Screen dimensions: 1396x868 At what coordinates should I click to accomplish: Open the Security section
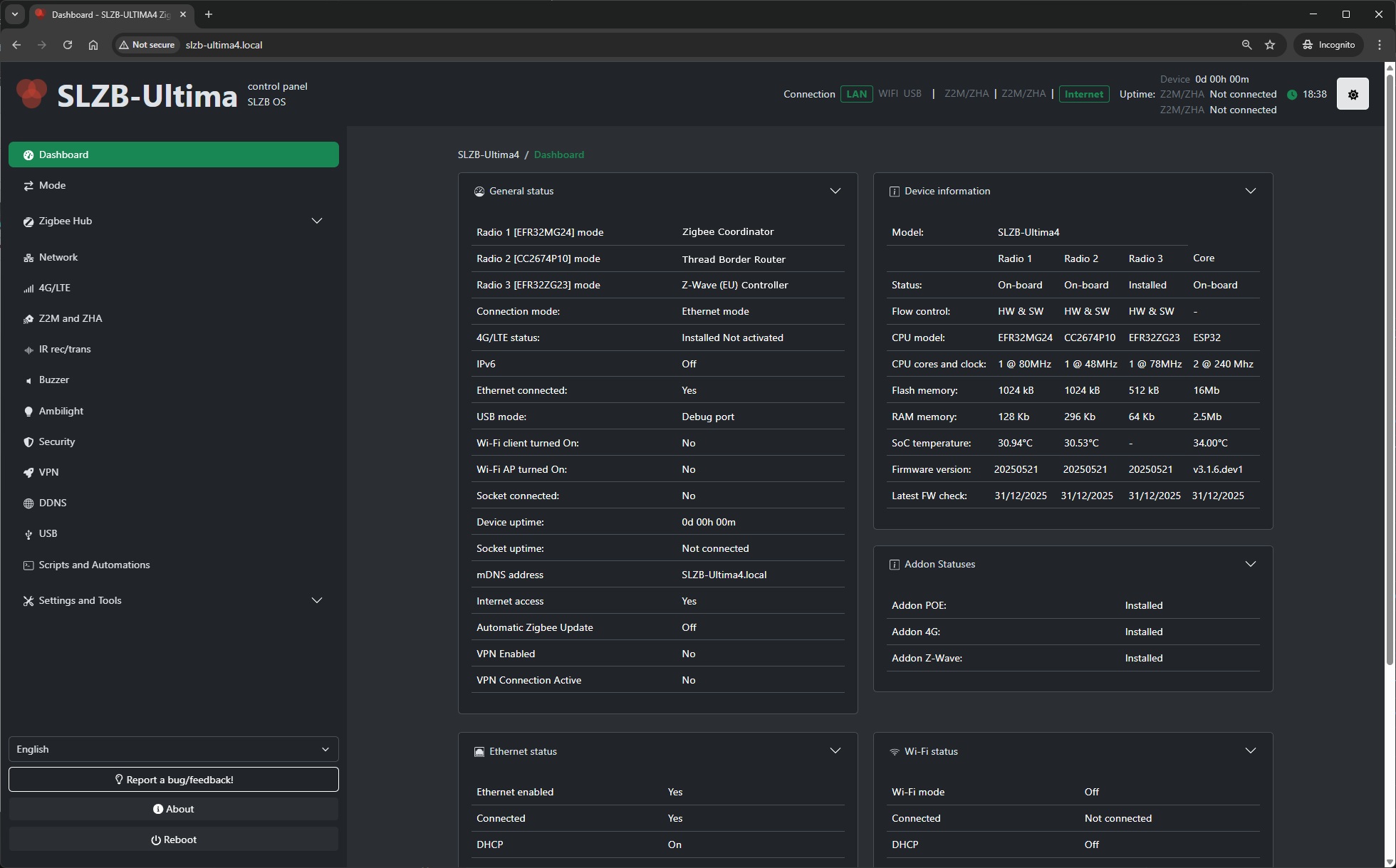(x=56, y=441)
